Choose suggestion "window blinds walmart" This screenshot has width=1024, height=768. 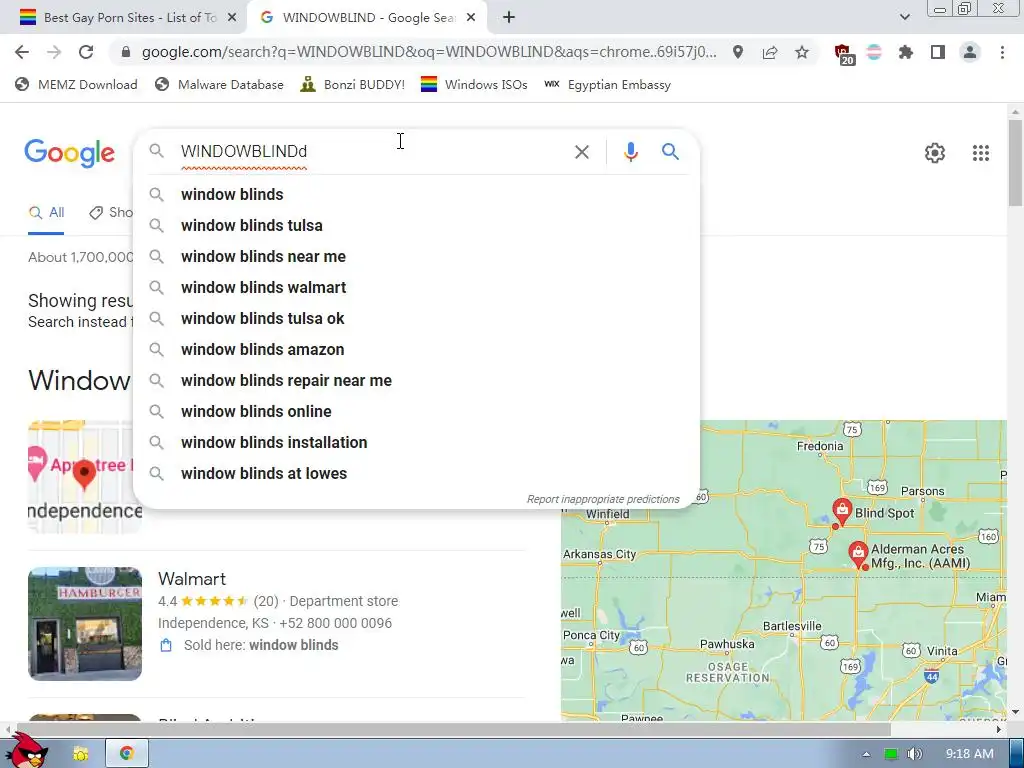coord(416,287)
